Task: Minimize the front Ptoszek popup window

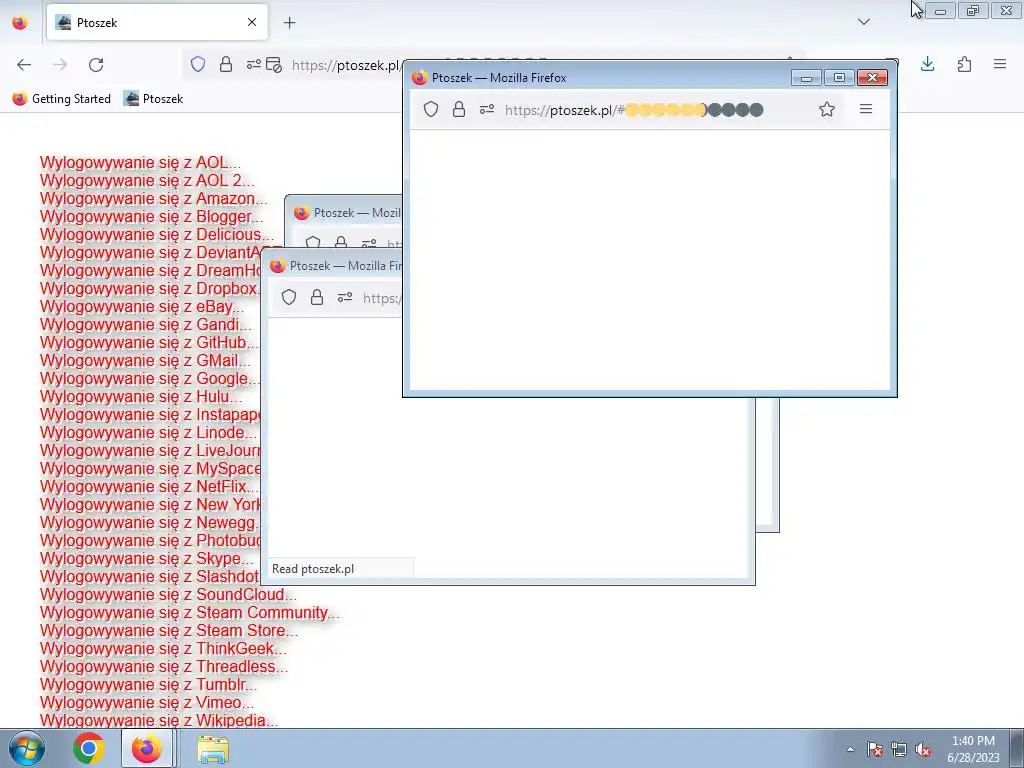Action: click(807, 78)
